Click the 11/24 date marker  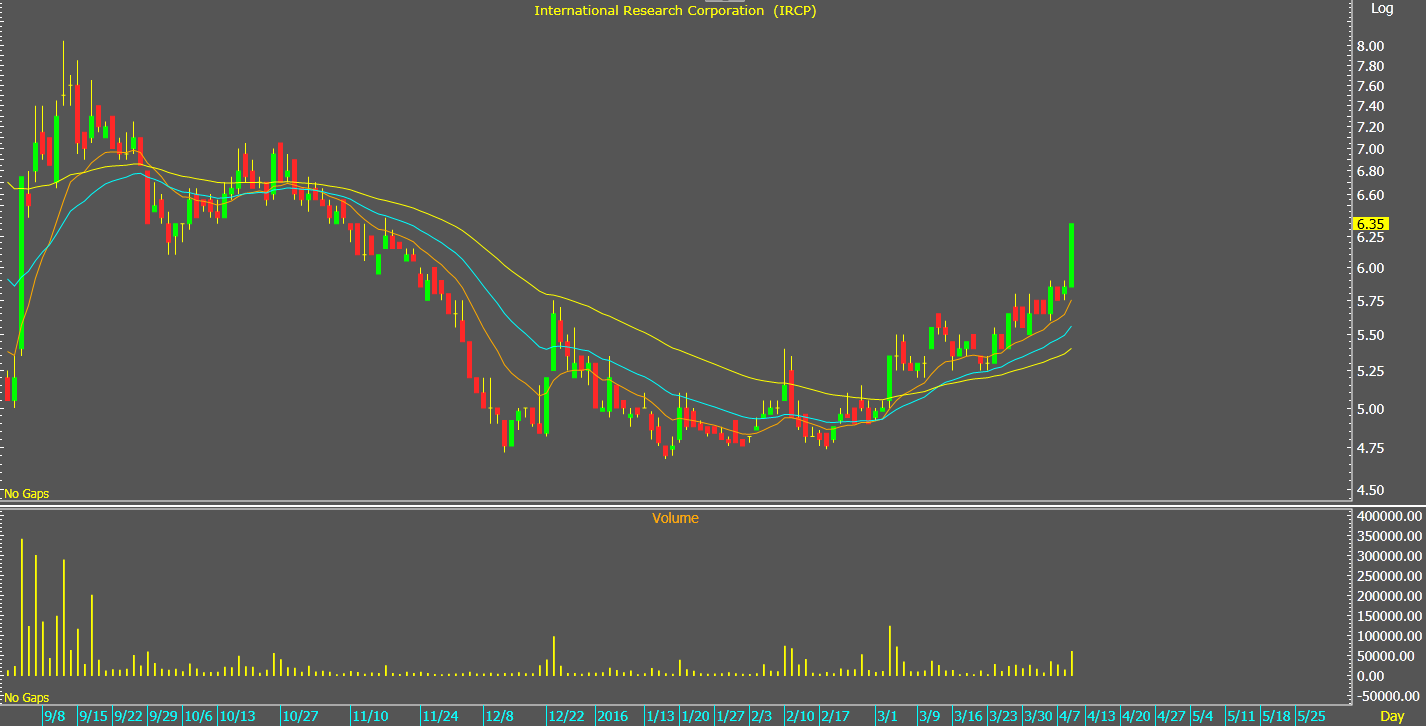[440, 716]
